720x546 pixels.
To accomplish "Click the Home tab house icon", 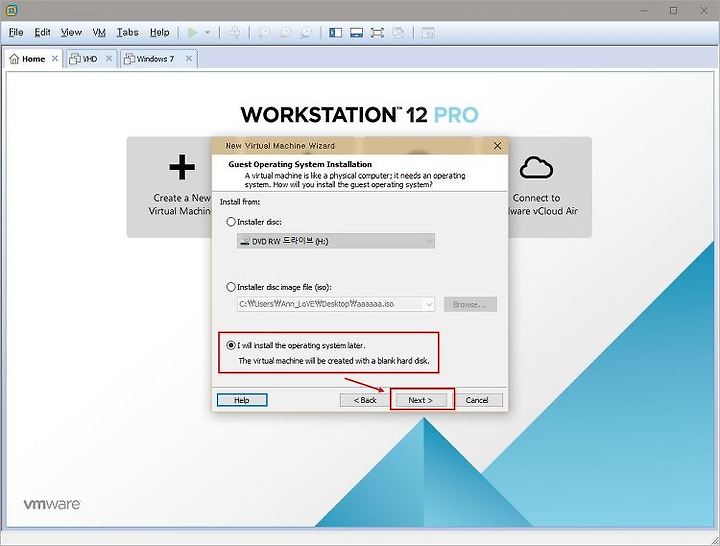I will tap(14, 59).
